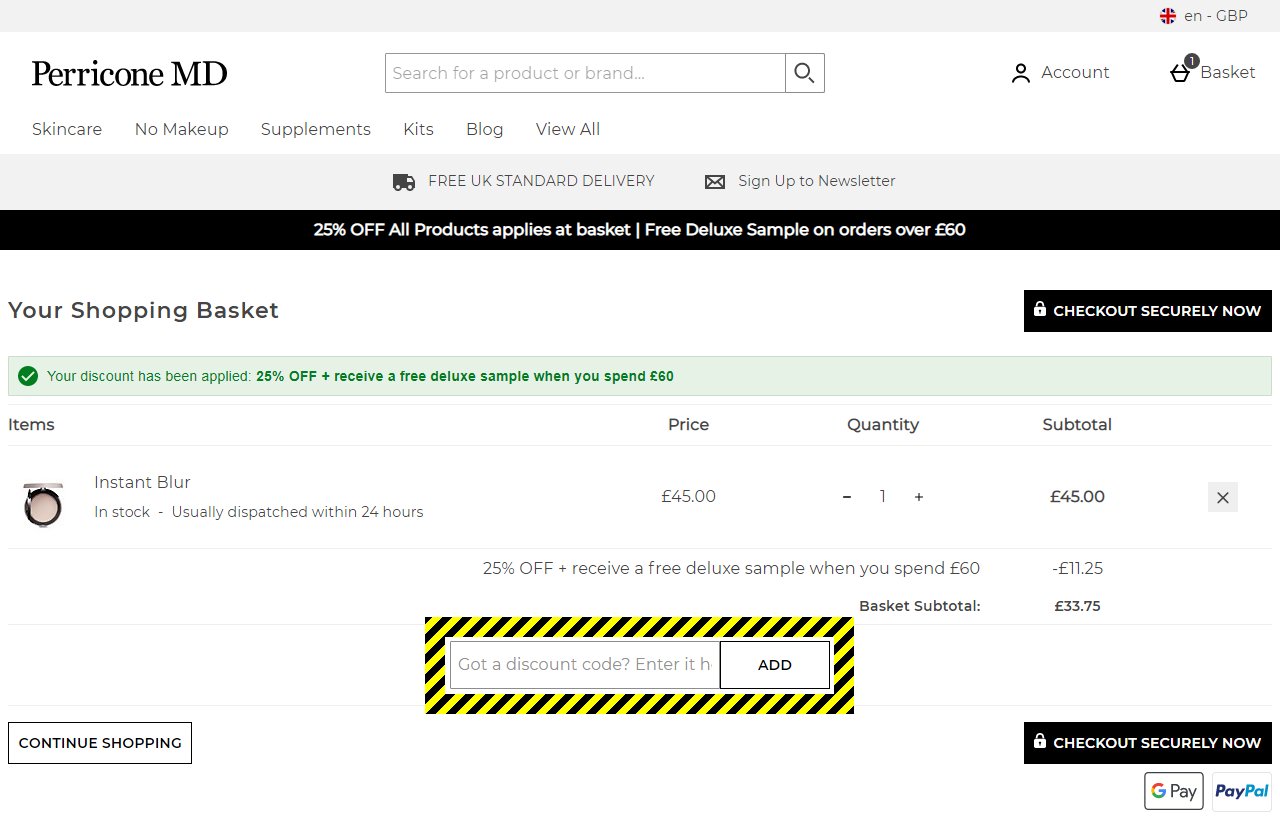Click the search magnifier icon
This screenshot has width=1280, height=820.
(x=804, y=73)
